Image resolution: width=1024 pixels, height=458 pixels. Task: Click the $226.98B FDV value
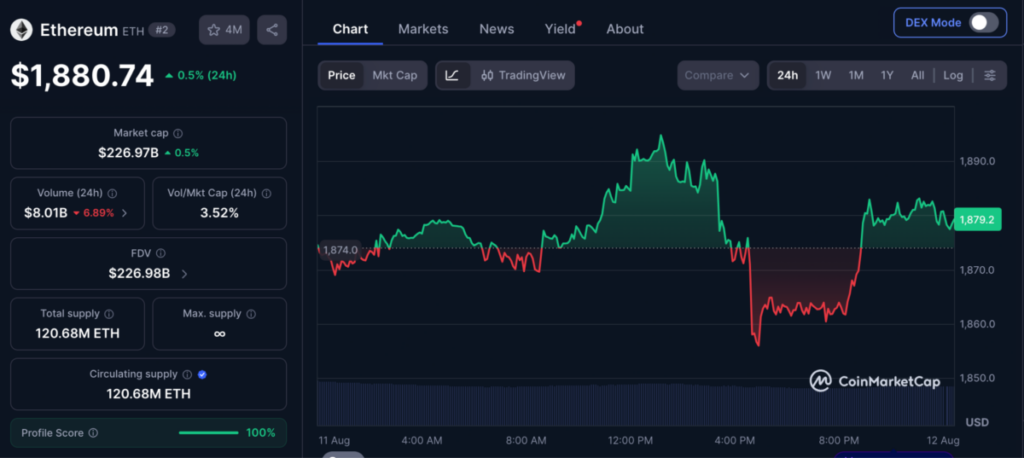pos(139,274)
